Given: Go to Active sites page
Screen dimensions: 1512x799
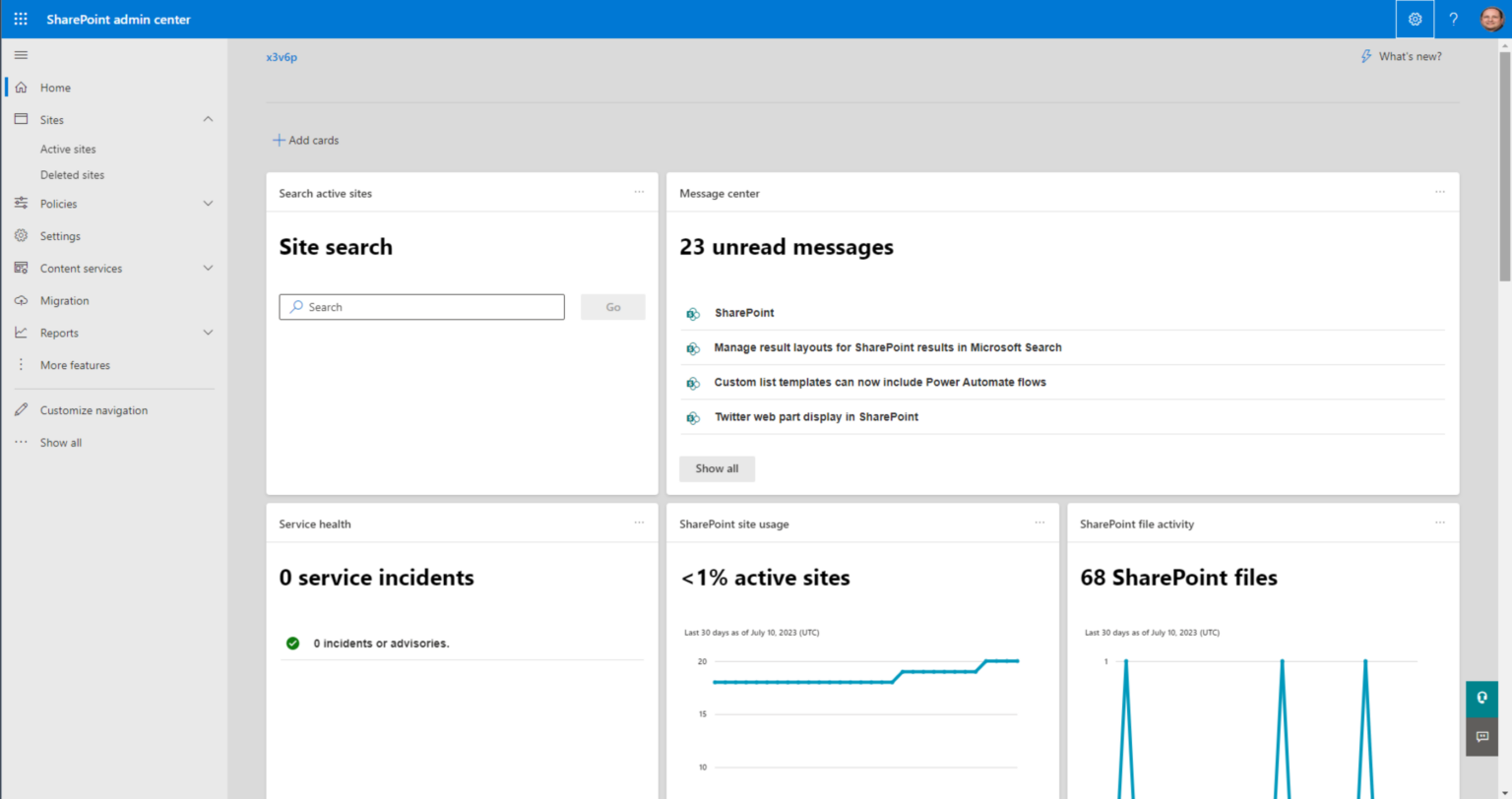Looking at the screenshot, I should pos(68,150).
